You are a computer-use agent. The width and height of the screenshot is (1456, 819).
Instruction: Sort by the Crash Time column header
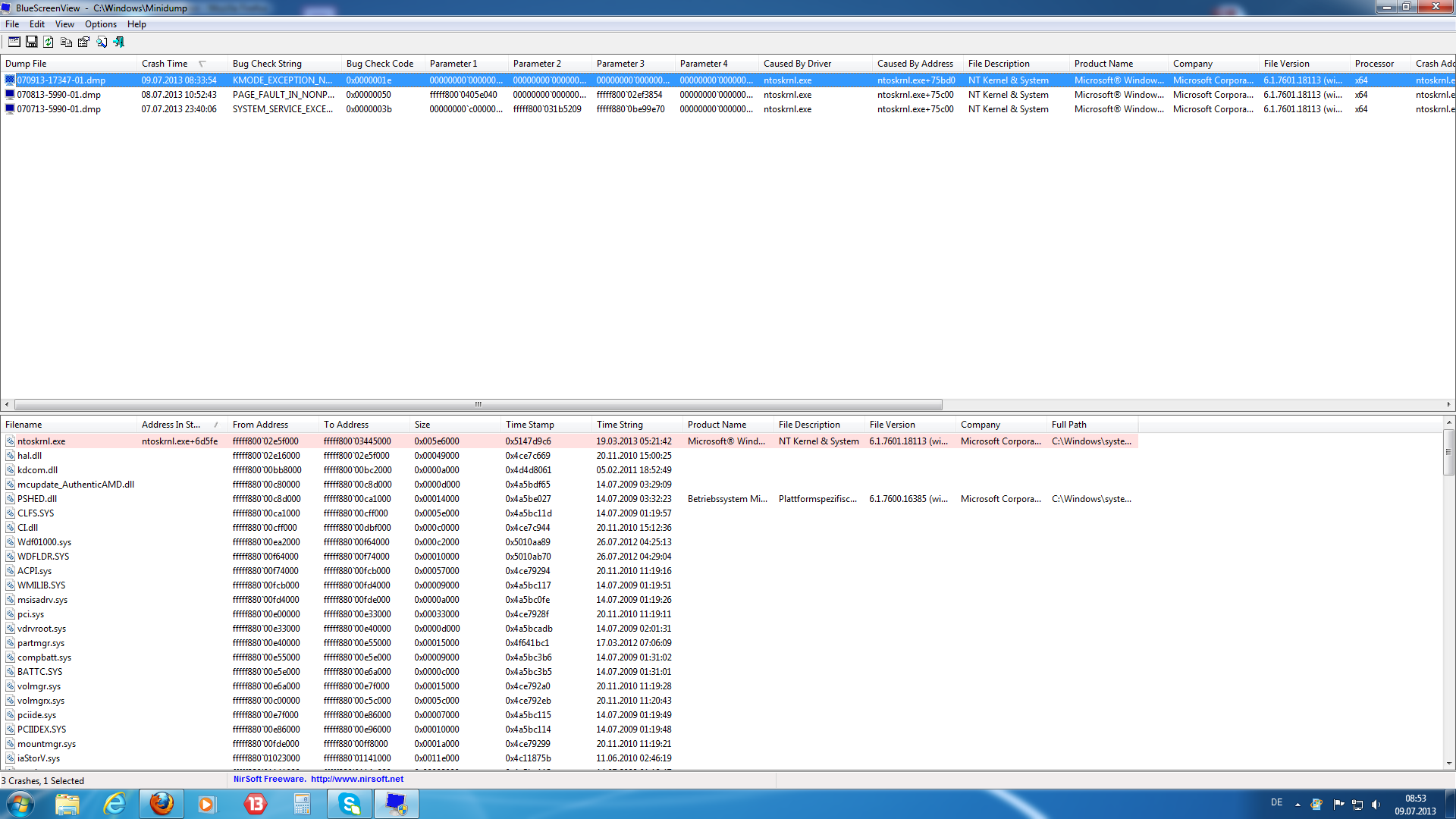pos(183,64)
